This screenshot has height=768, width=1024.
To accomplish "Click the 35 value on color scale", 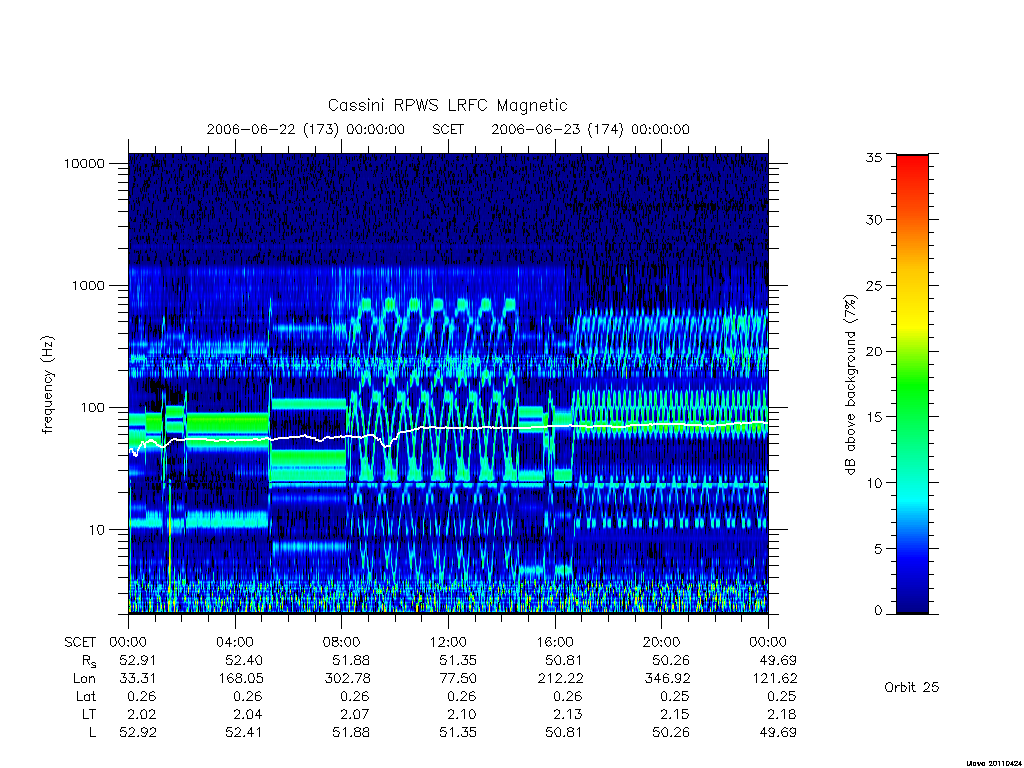I will [x=873, y=157].
